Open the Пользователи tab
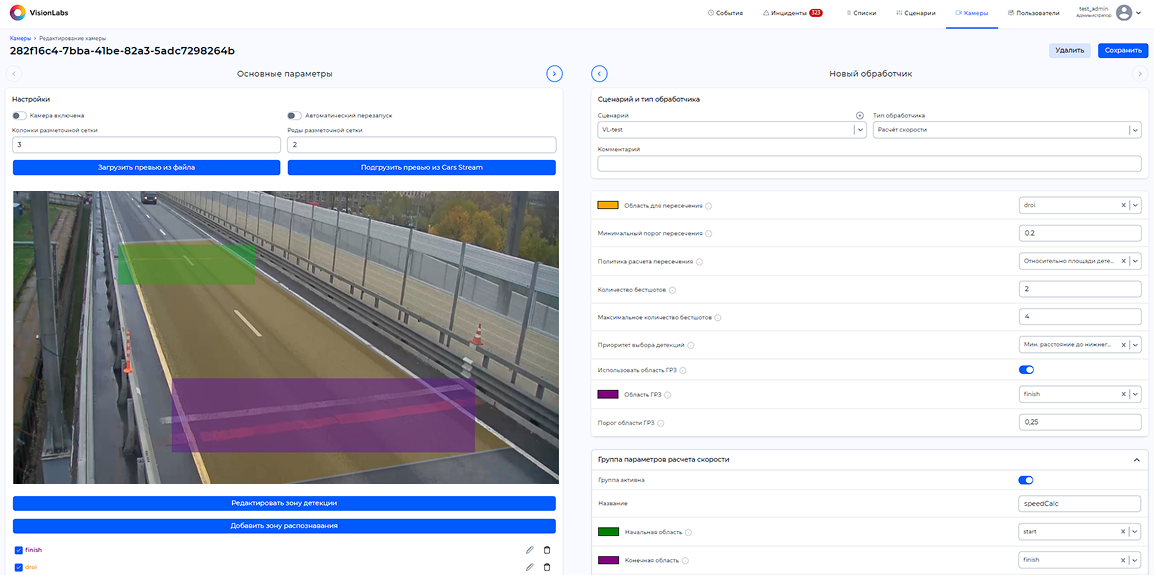 [1033, 13]
